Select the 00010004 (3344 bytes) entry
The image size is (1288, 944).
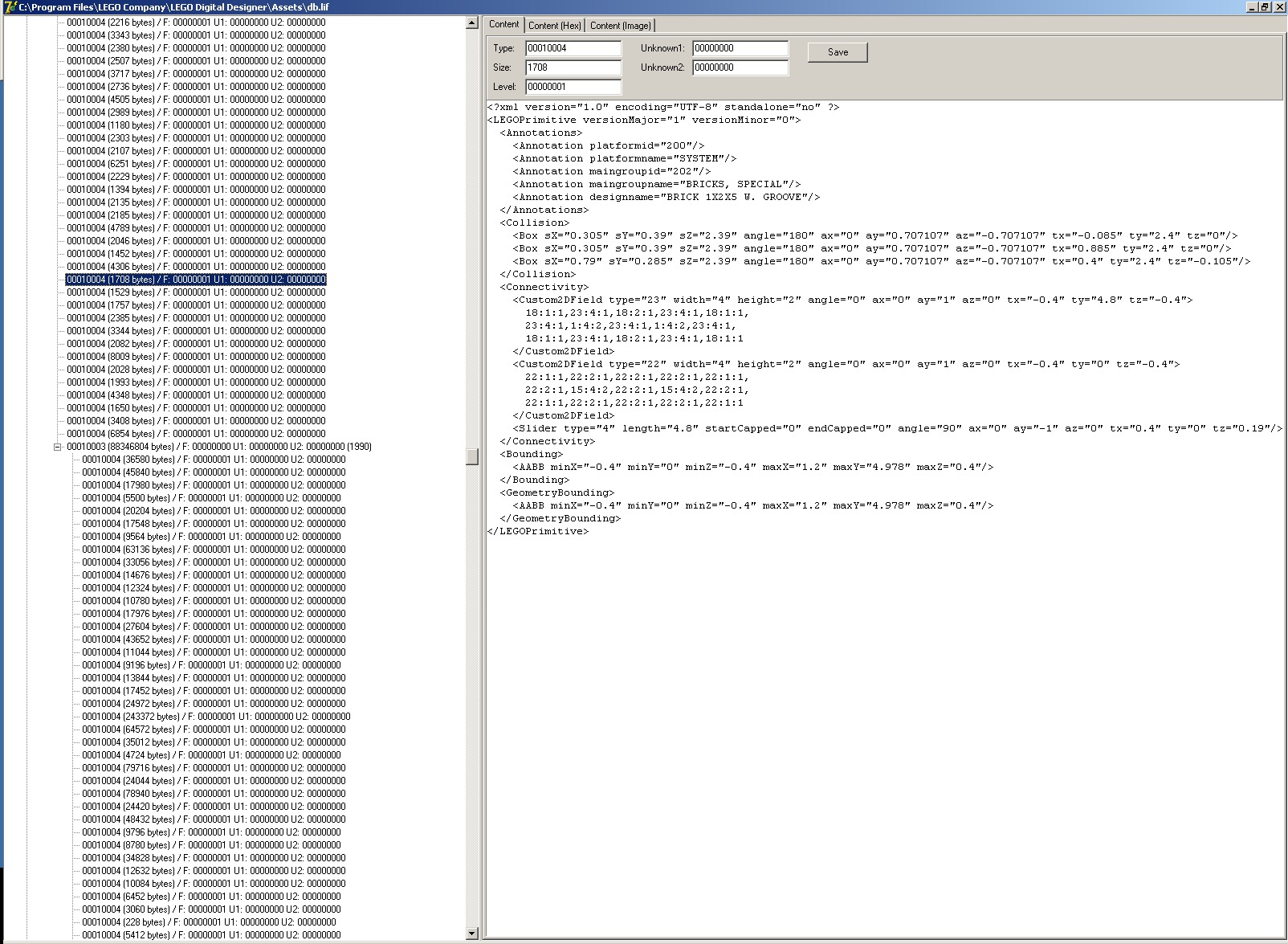pos(196,331)
